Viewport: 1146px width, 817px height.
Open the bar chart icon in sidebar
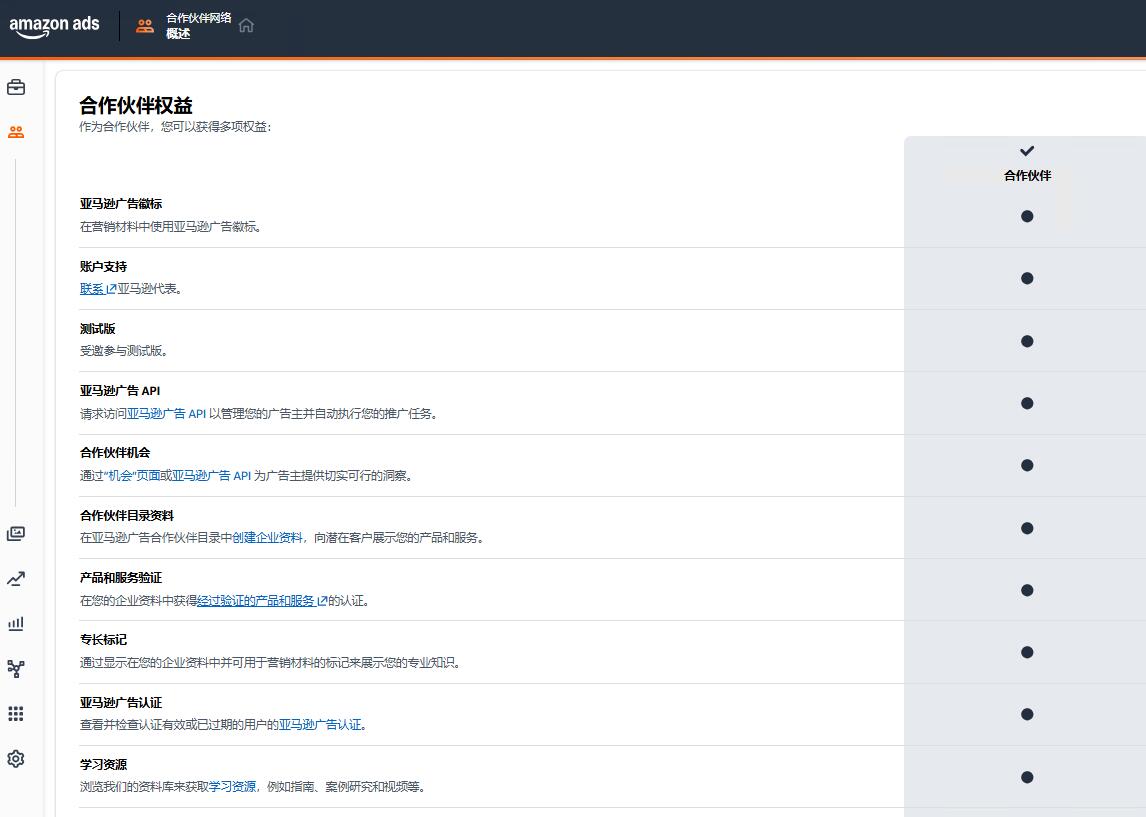click(x=16, y=623)
